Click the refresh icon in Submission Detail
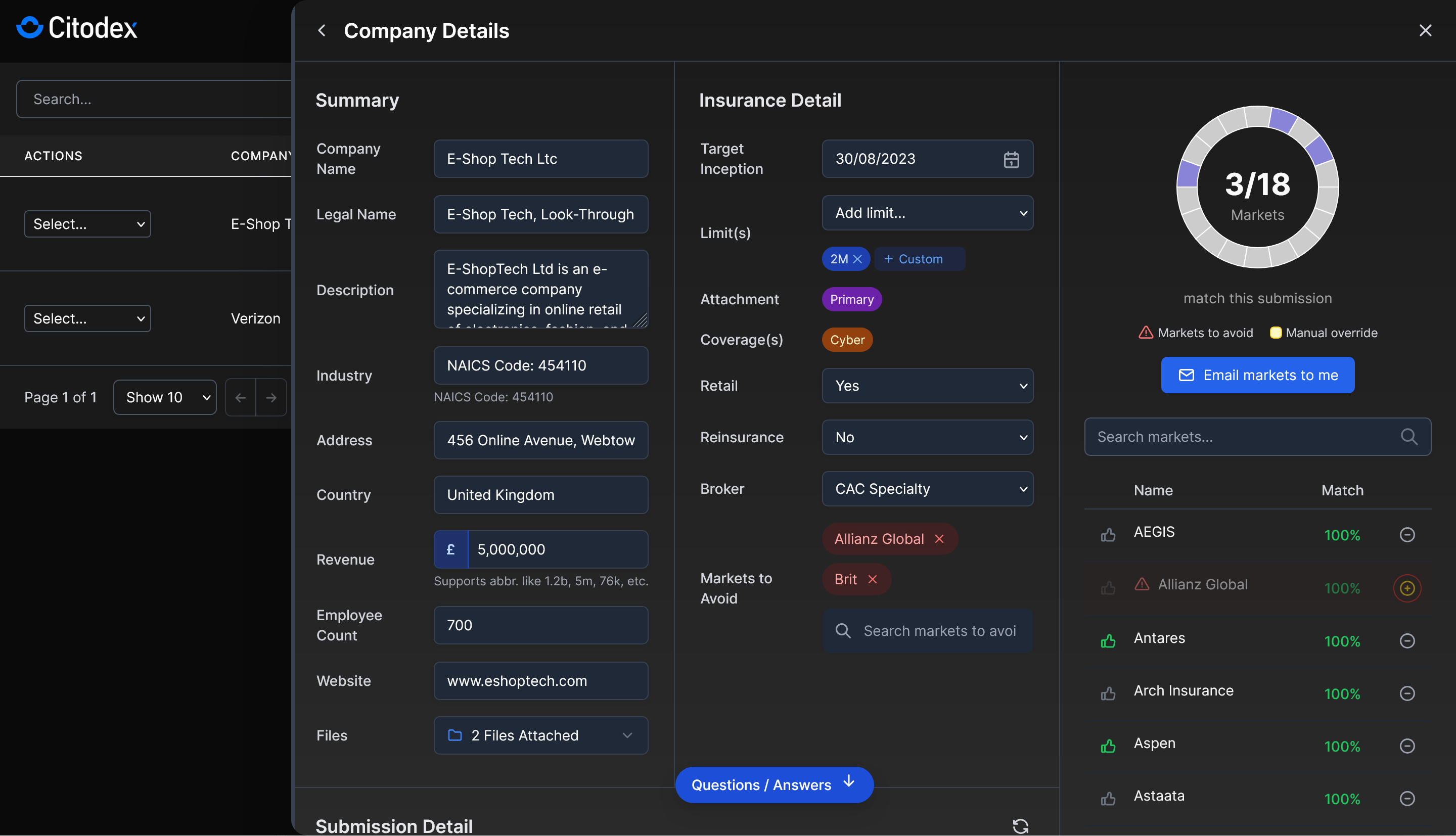This screenshot has width=1456, height=836. (x=1020, y=826)
